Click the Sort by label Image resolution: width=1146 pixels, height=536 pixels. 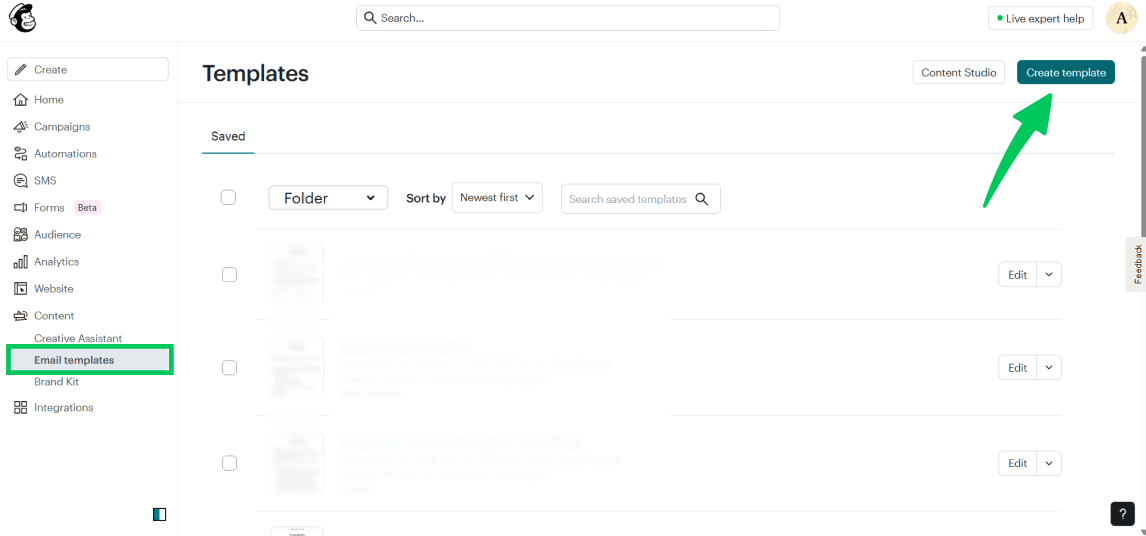(x=426, y=198)
